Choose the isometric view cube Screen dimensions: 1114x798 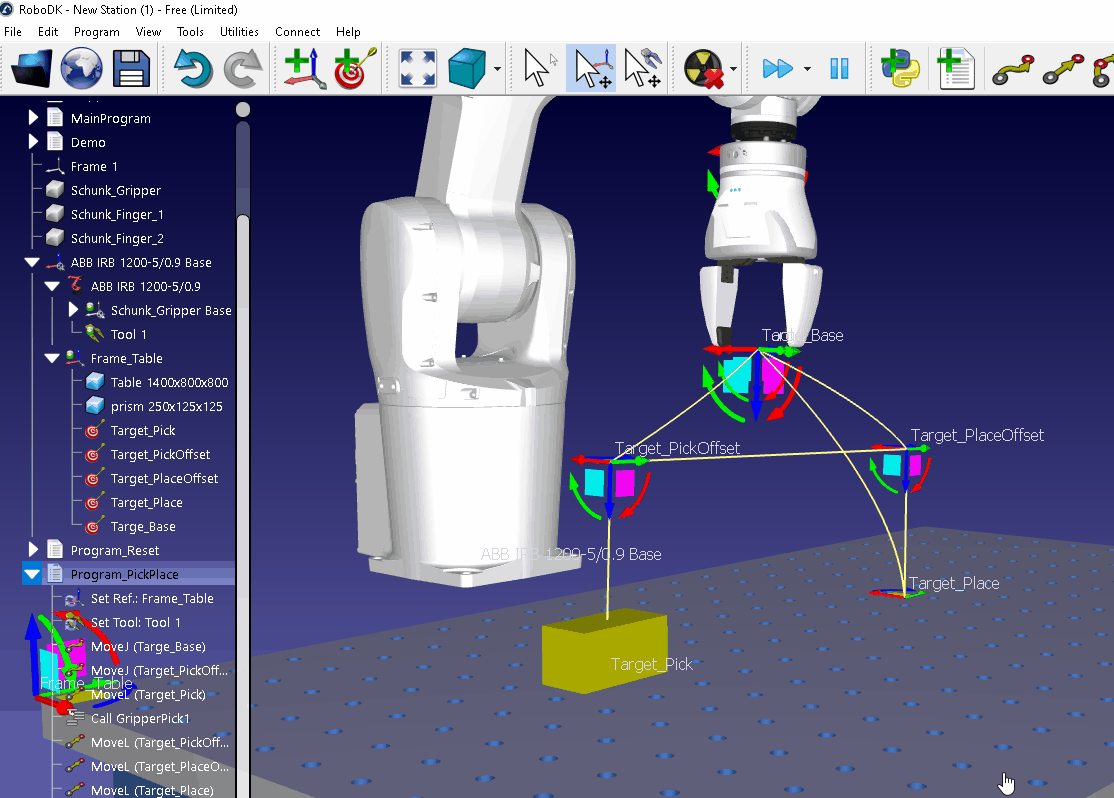pos(467,68)
